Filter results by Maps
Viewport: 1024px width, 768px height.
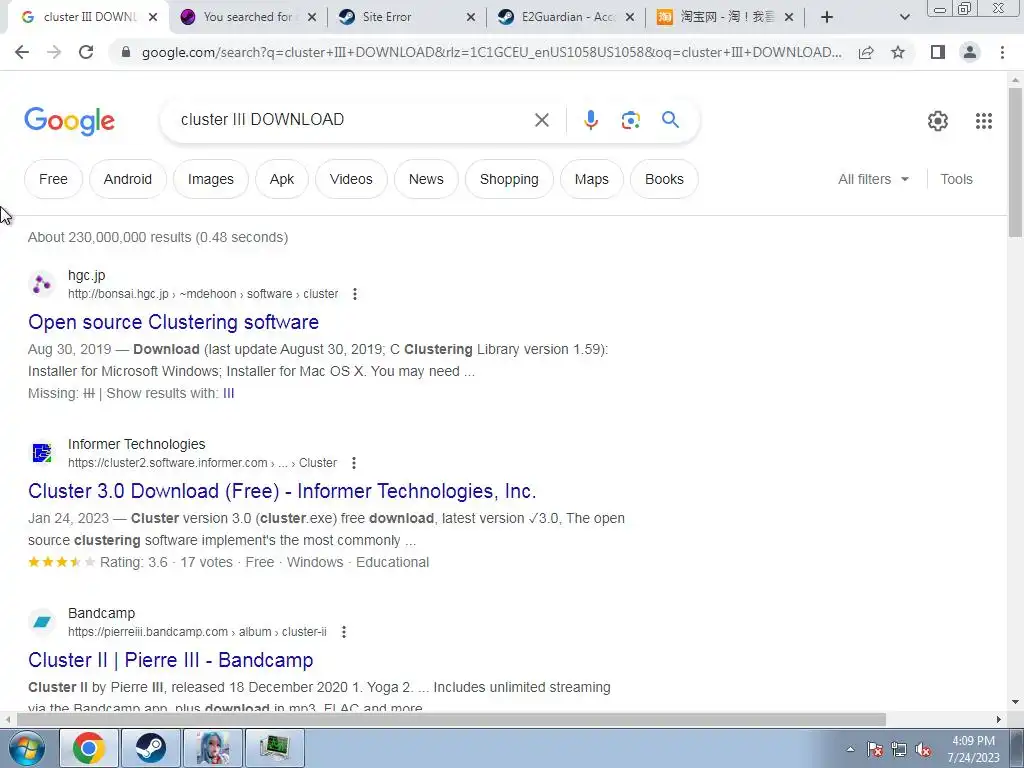[x=592, y=179]
